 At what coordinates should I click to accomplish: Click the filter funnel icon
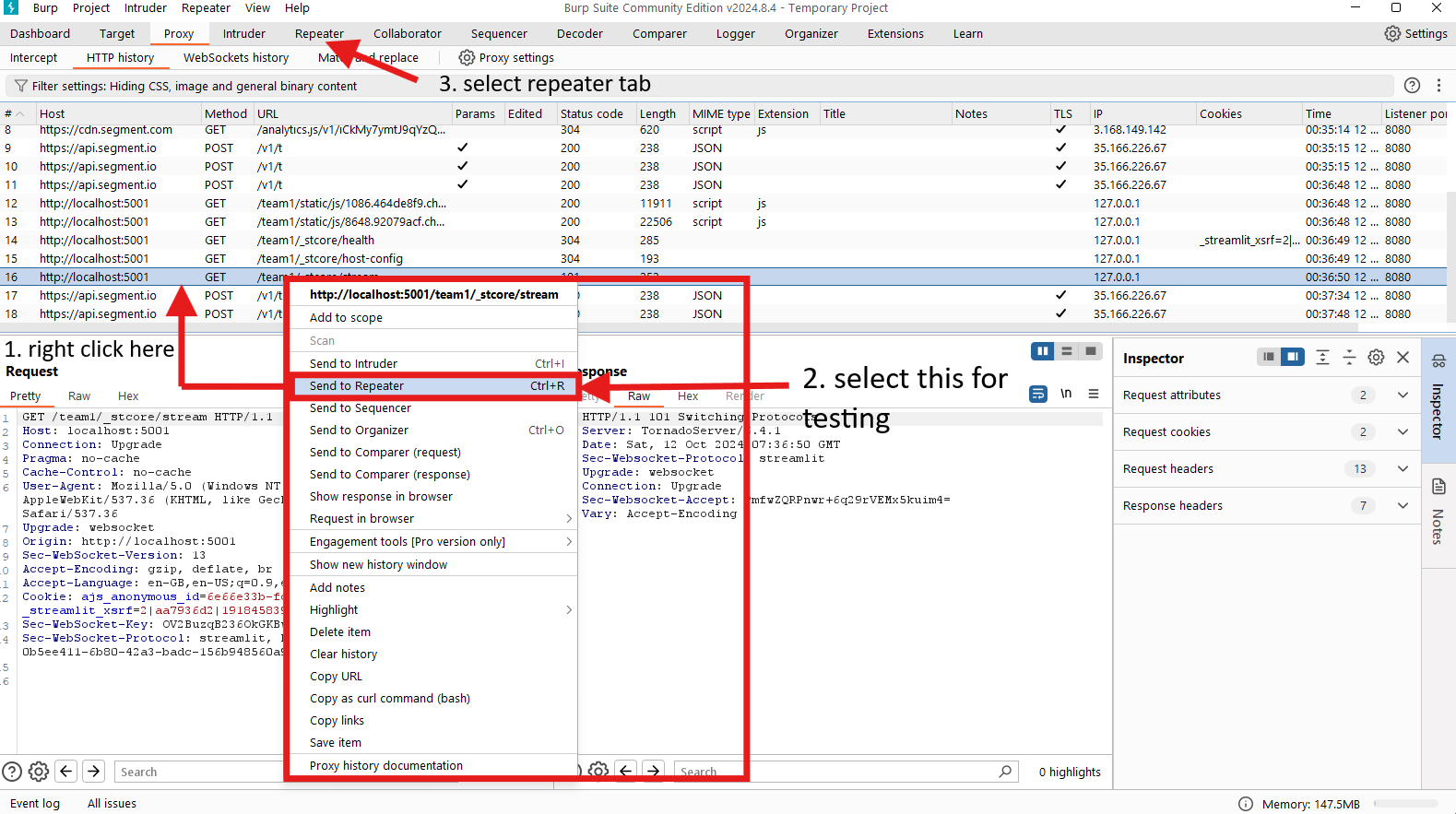(20, 86)
